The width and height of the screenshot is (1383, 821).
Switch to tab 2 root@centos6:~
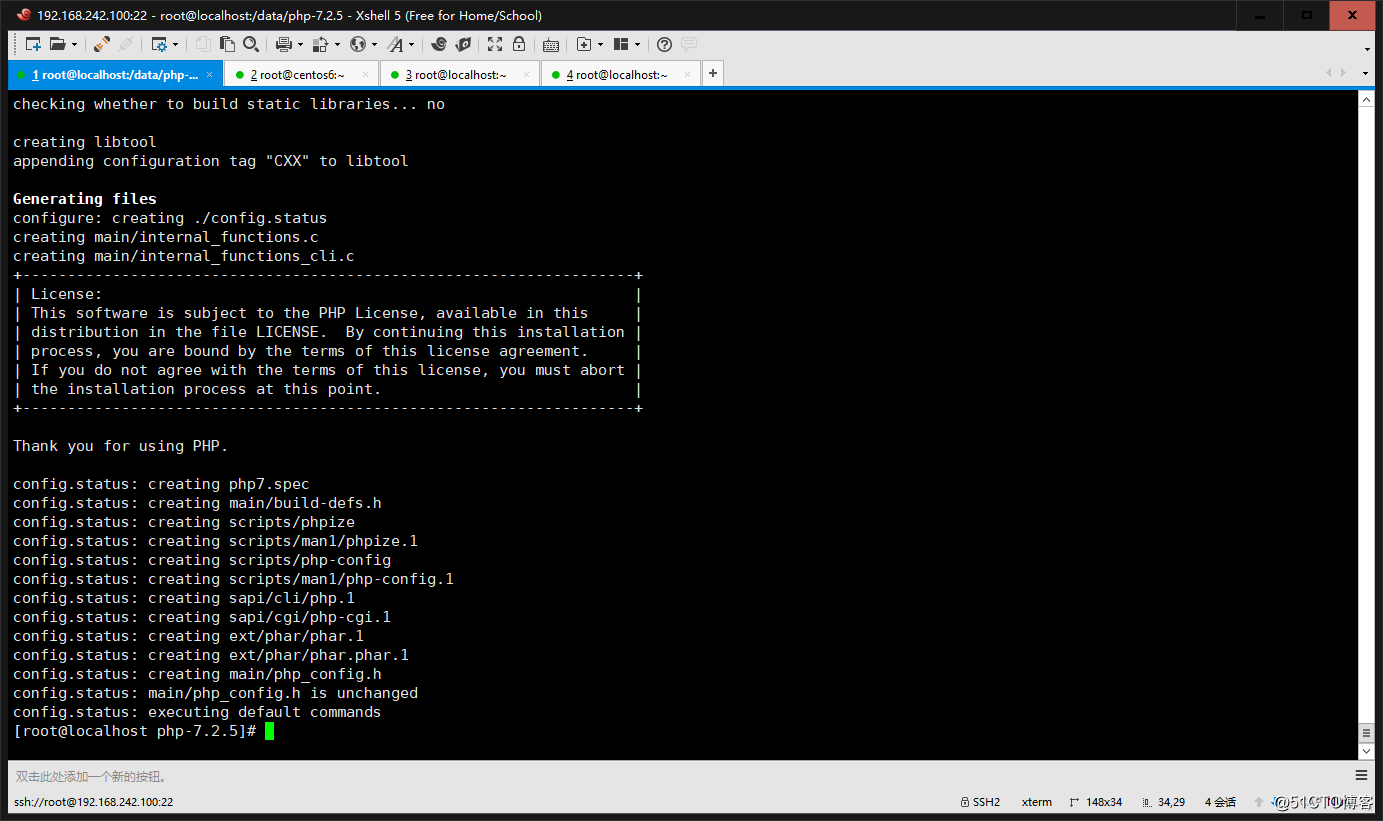pyautogui.click(x=301, y=75)
